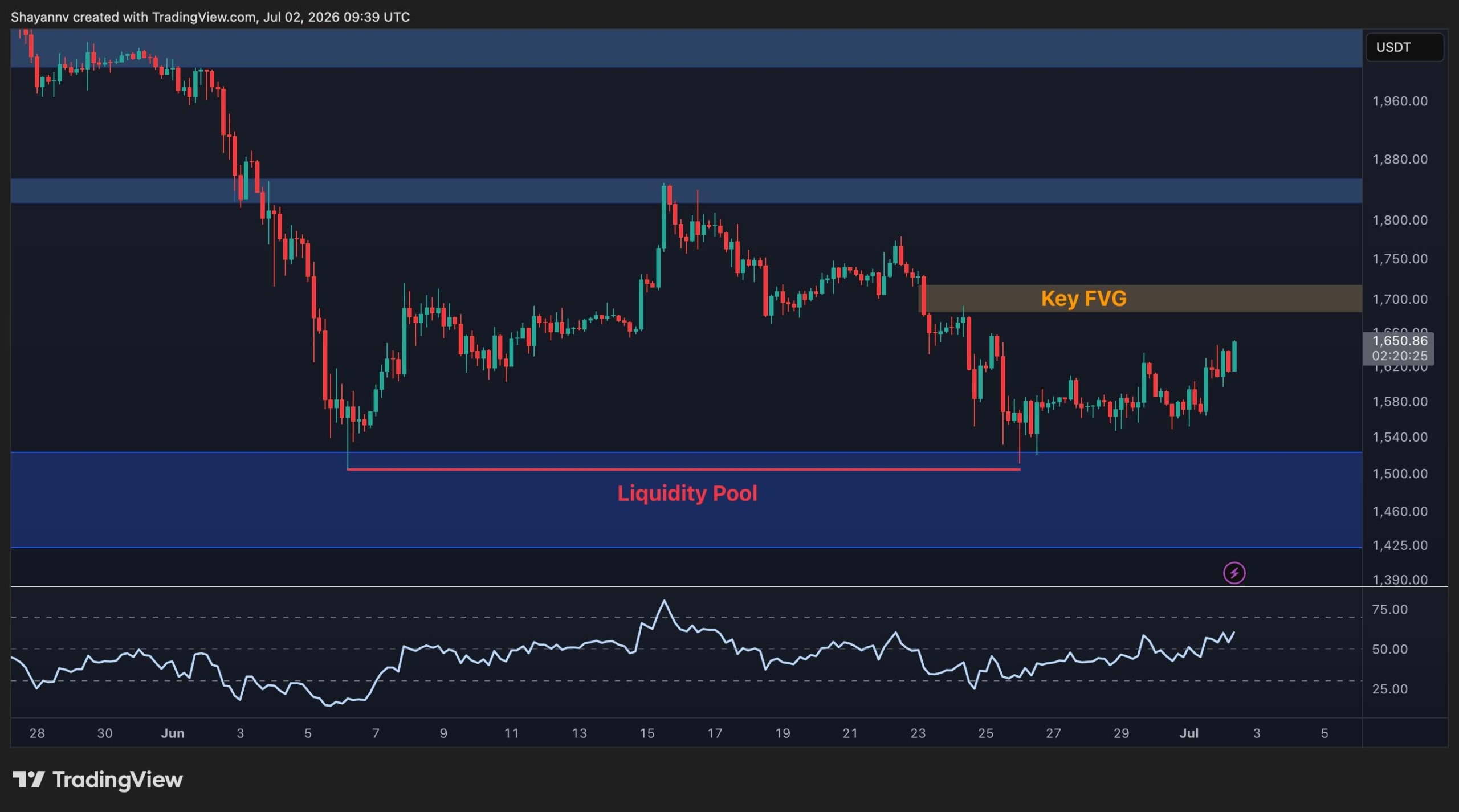Click the RSI 25.00 level label
Viewport: 1459px width, 812px height.
(x=1389, y=689)
